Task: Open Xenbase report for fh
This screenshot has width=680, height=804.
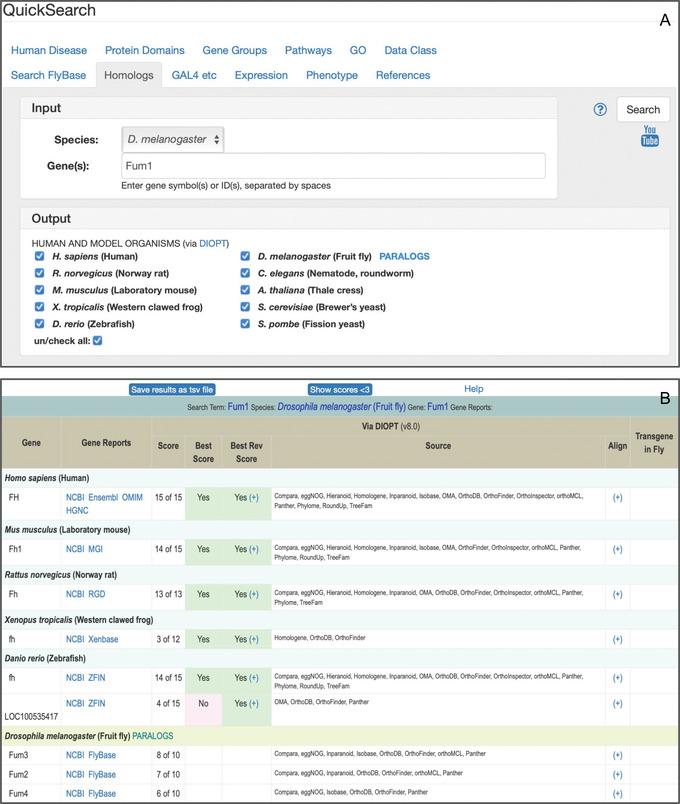Action: click(103, 639)
